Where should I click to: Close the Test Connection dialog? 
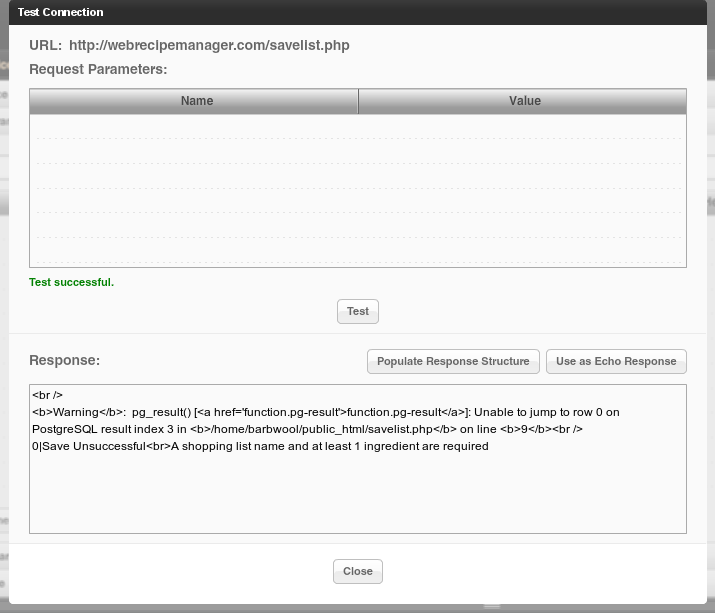[357, 571]
